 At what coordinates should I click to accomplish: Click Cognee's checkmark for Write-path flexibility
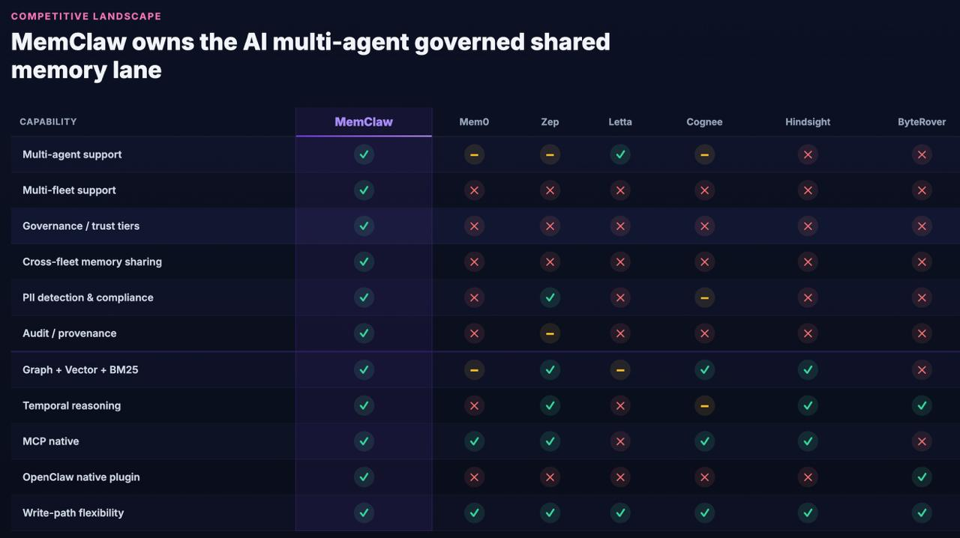click(x=704, y=513)
